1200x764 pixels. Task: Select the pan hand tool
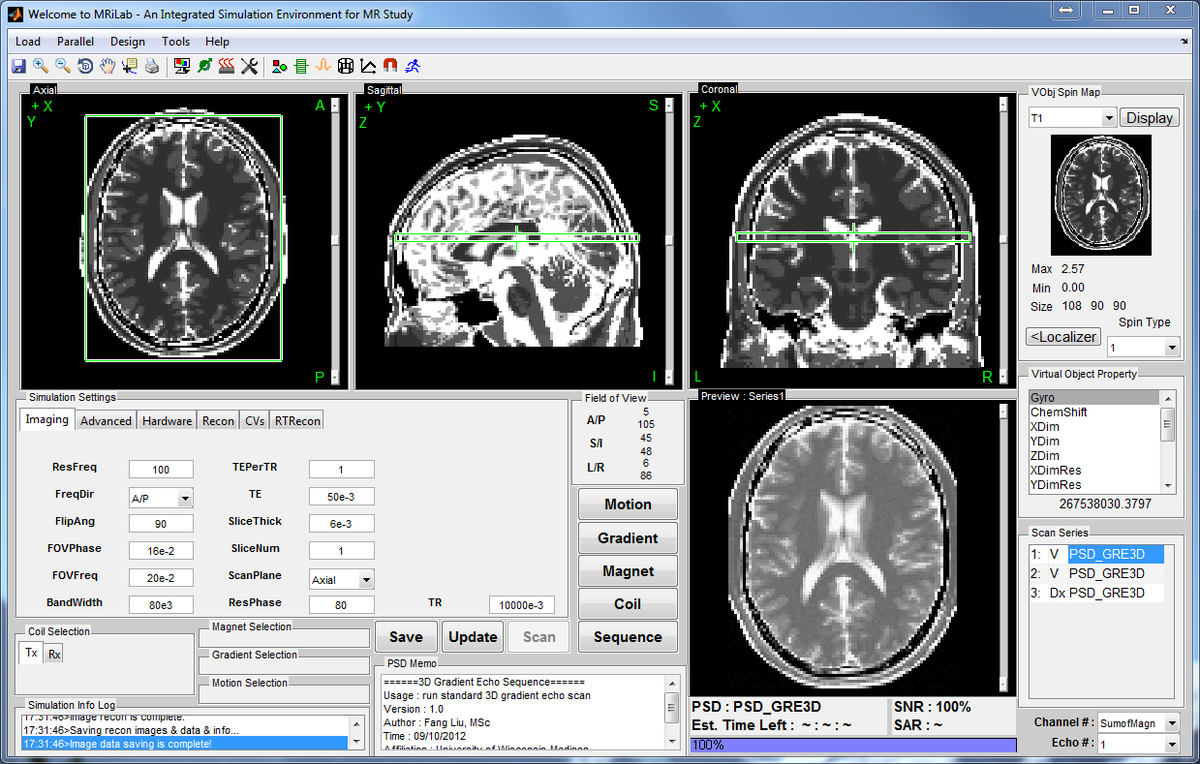pyautogui.click(x=107, y=66)
